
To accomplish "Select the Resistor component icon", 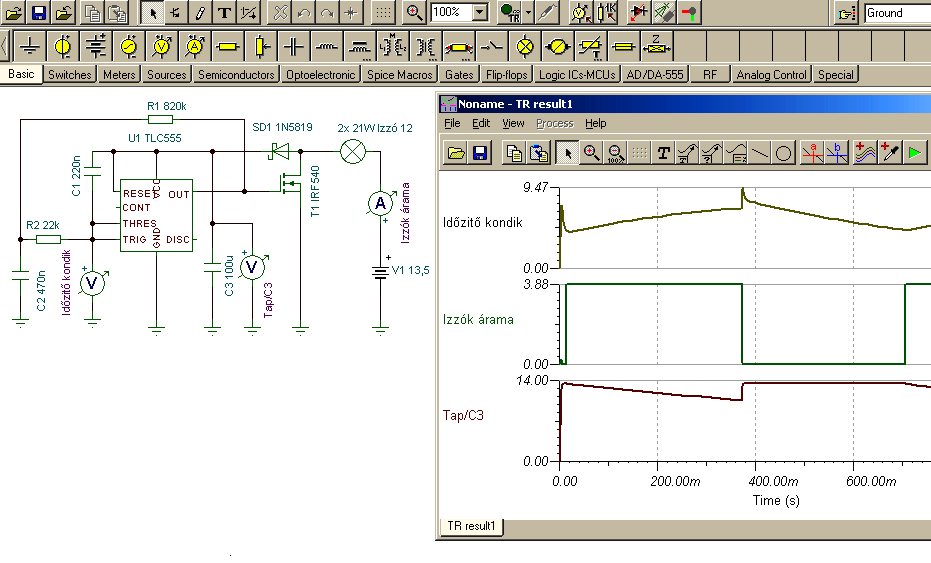I will pos(228,46).
